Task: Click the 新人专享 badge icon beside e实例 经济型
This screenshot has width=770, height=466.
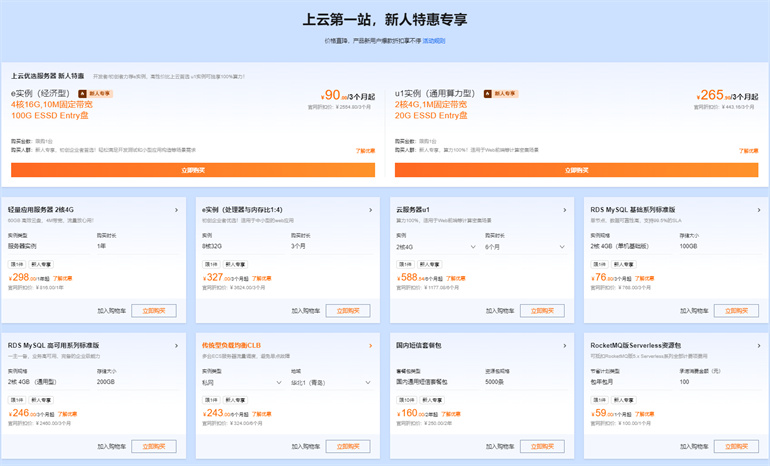Action: pos(82,93)
